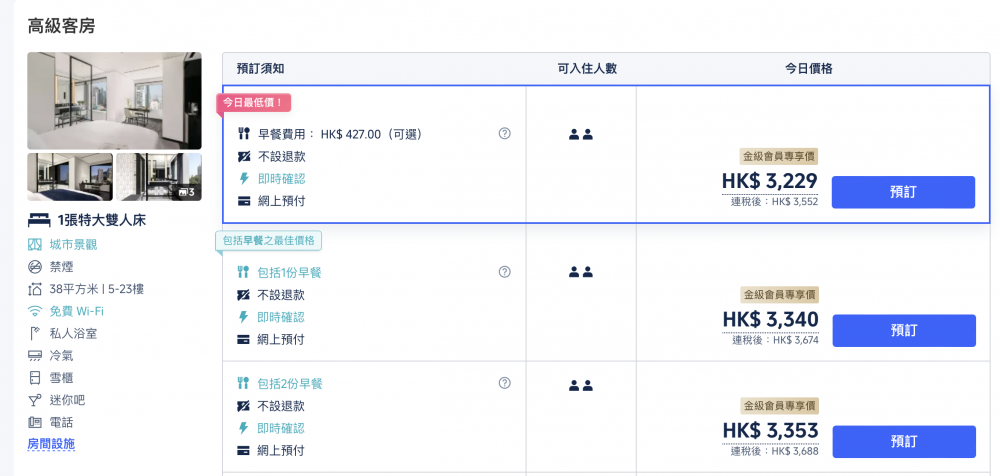1000x476 pixels.
Task: Click the help icon beside breakfast fee HK$ 427.00
Action: pos(504,134)
